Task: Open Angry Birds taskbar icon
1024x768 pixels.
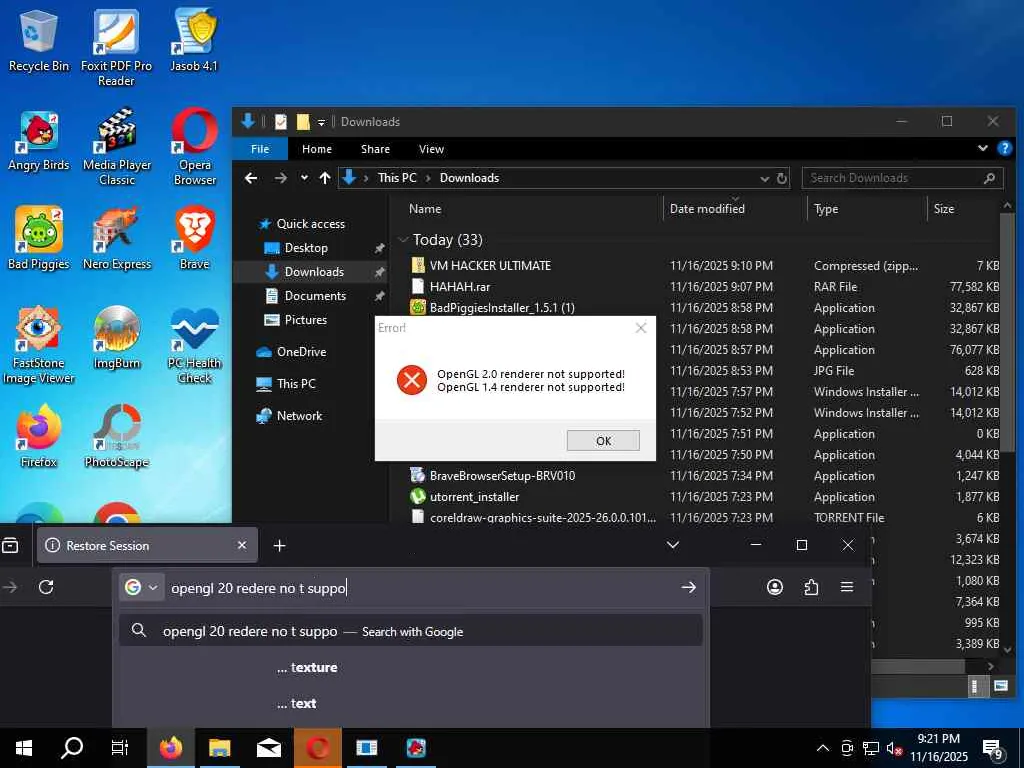Action: pyautogui.click(x=416, y=748)
